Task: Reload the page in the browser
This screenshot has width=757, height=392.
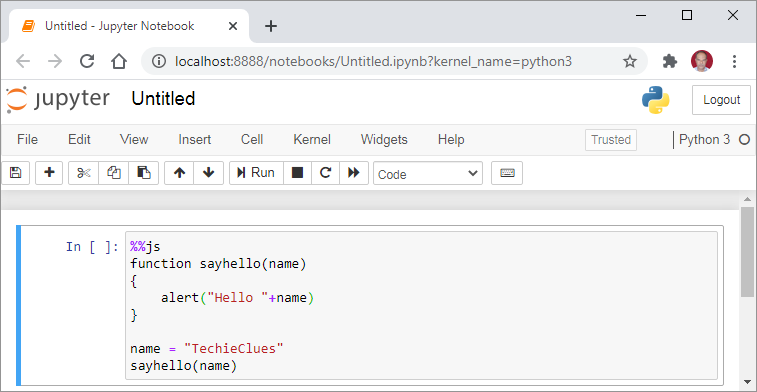Action: (x=87, y=61)
